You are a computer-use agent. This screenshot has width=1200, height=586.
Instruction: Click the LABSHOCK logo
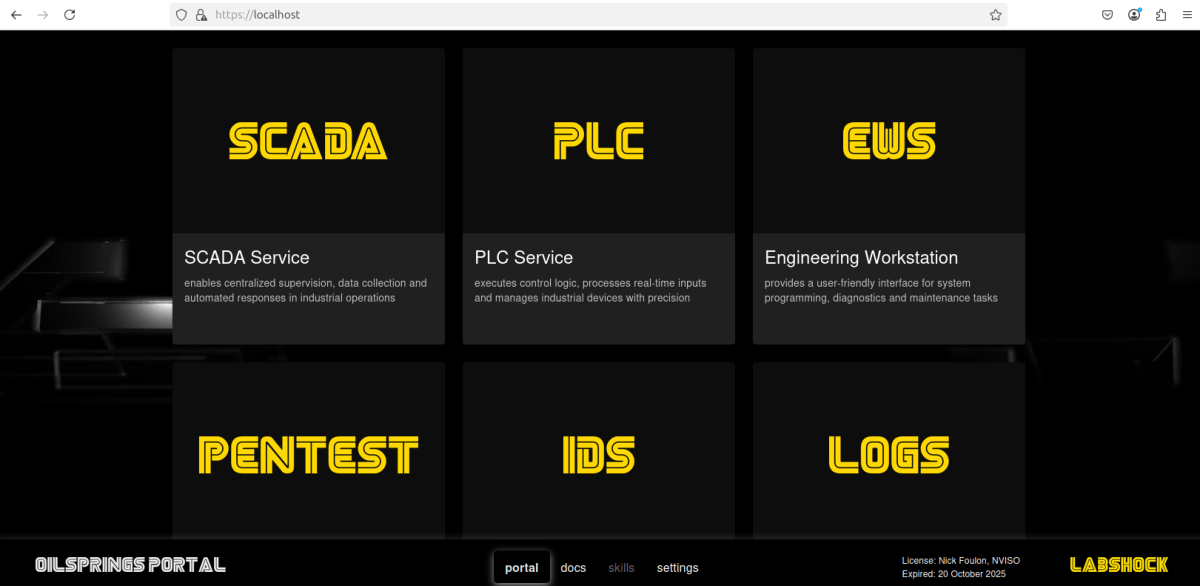coord(1119,565)
